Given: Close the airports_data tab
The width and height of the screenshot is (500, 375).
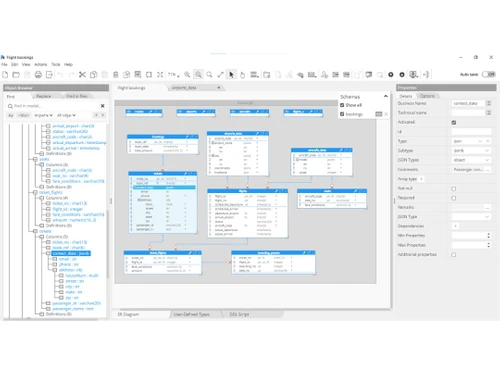Looking at the screenshot, I should [x=219, y=88].
